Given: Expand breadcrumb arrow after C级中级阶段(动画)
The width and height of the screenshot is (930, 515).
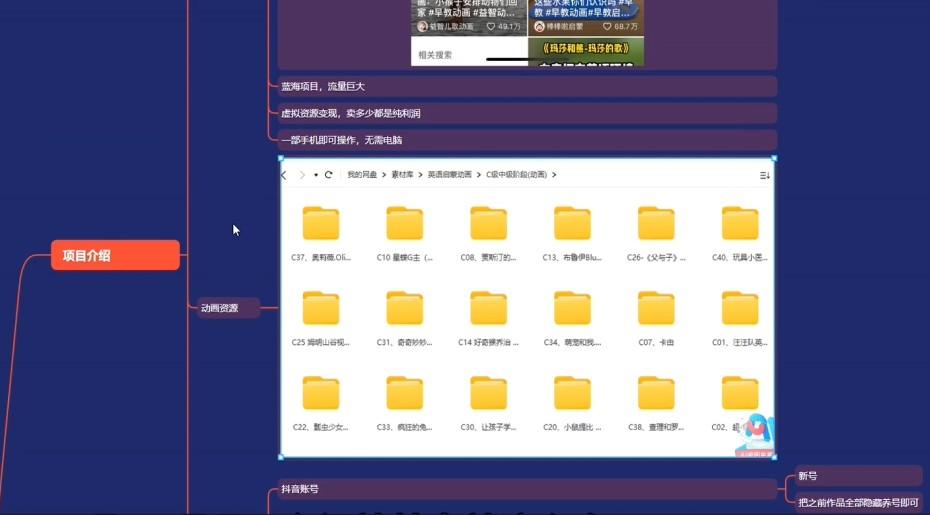Looking at the screenshot, I should pyautogui.click(x=554, y=175).
